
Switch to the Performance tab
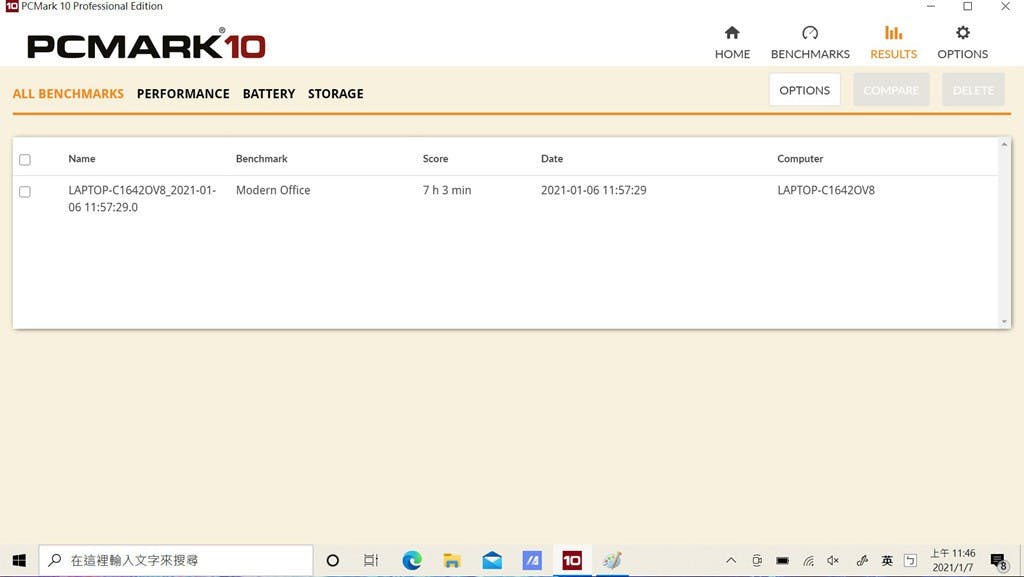183,93
